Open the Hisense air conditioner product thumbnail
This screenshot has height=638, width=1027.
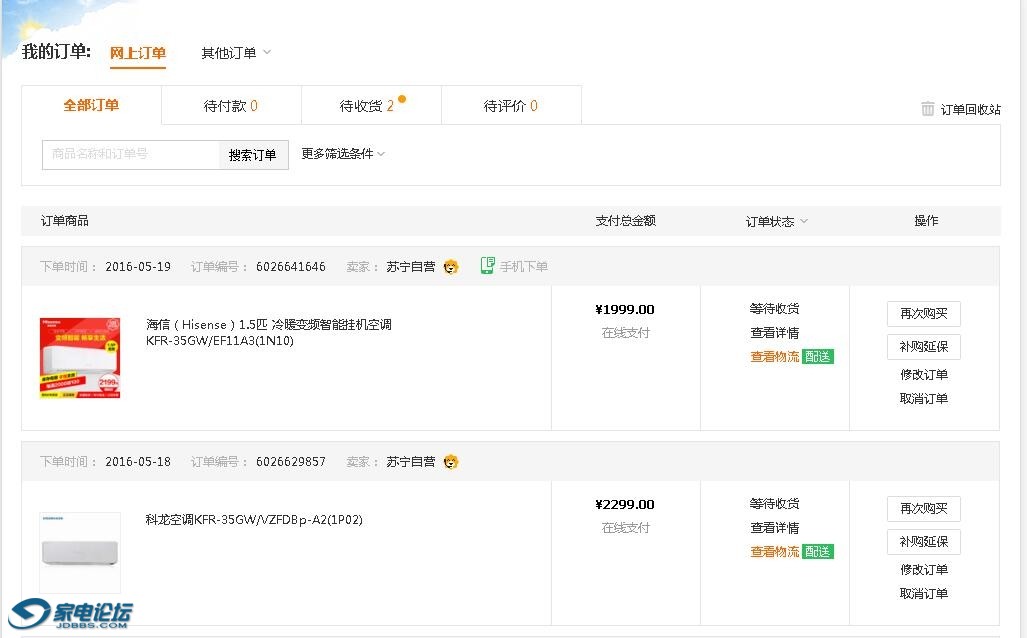coord(80,358)
